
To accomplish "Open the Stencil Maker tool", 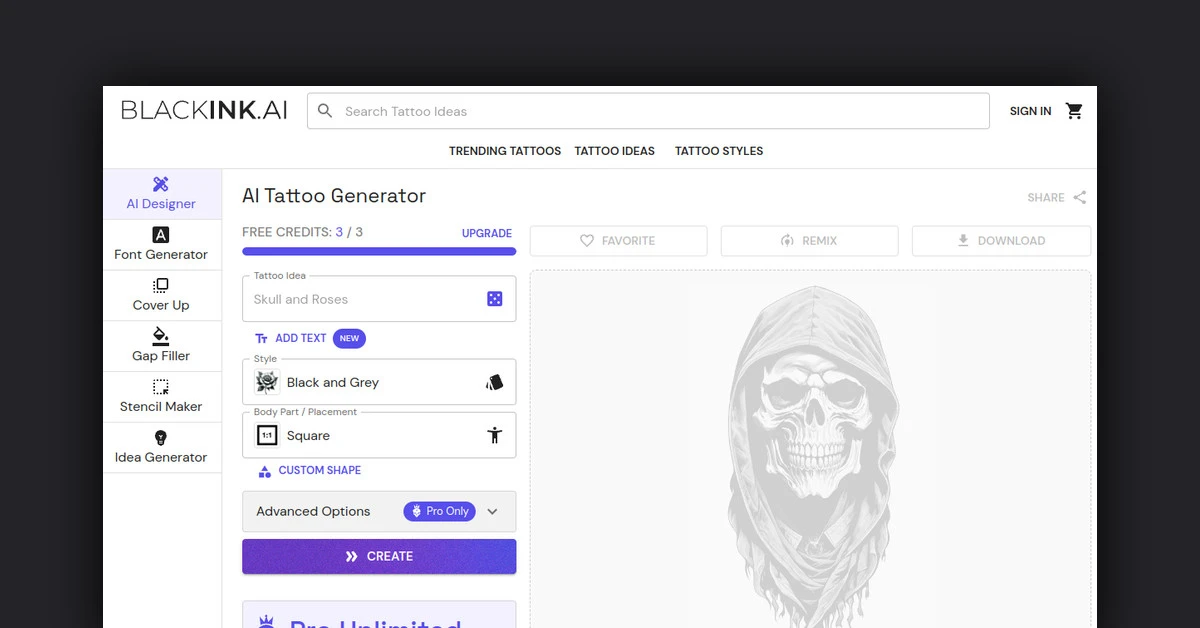I will pos(161,397).
